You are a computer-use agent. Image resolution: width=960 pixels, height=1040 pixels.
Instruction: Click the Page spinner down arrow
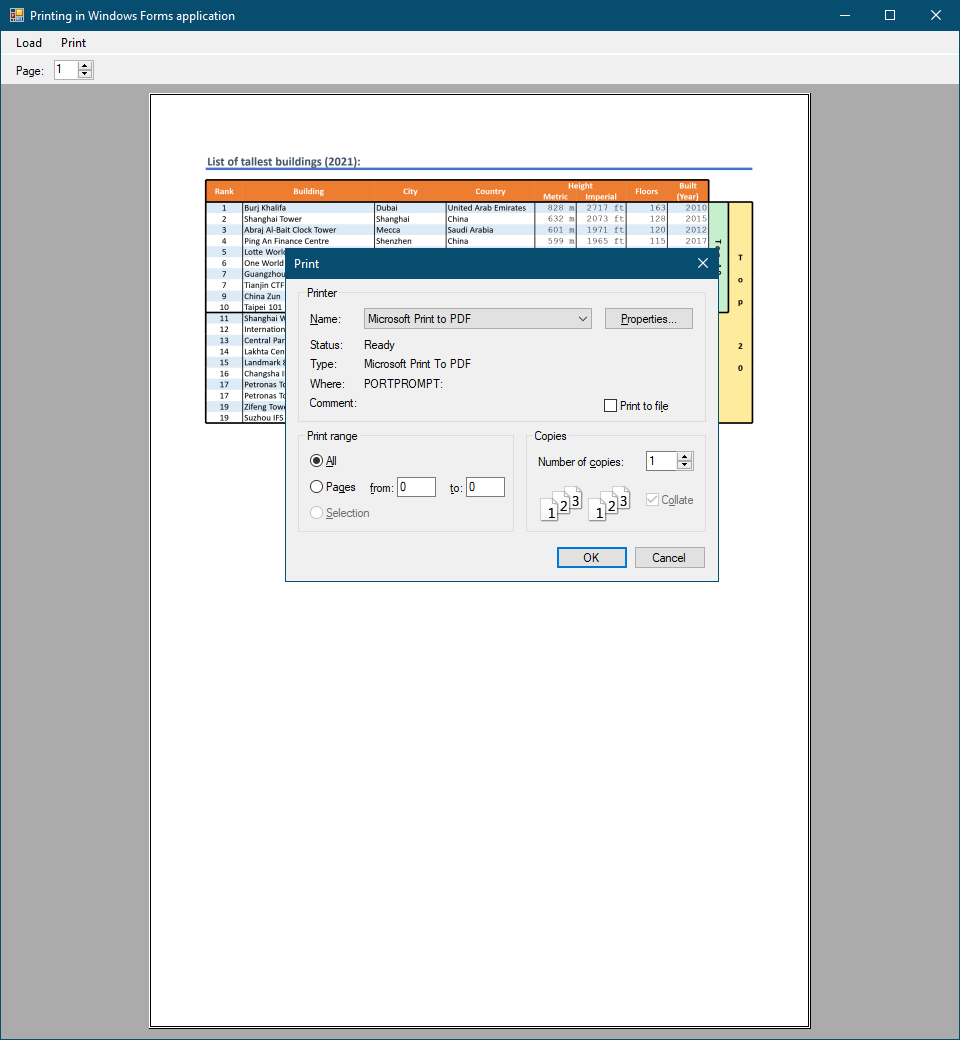coord(86,74)
